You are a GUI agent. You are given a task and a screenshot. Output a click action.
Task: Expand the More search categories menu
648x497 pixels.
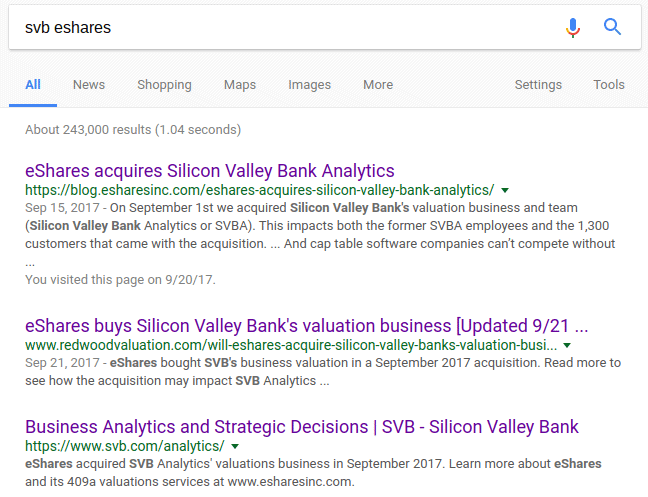pos(378,85)
